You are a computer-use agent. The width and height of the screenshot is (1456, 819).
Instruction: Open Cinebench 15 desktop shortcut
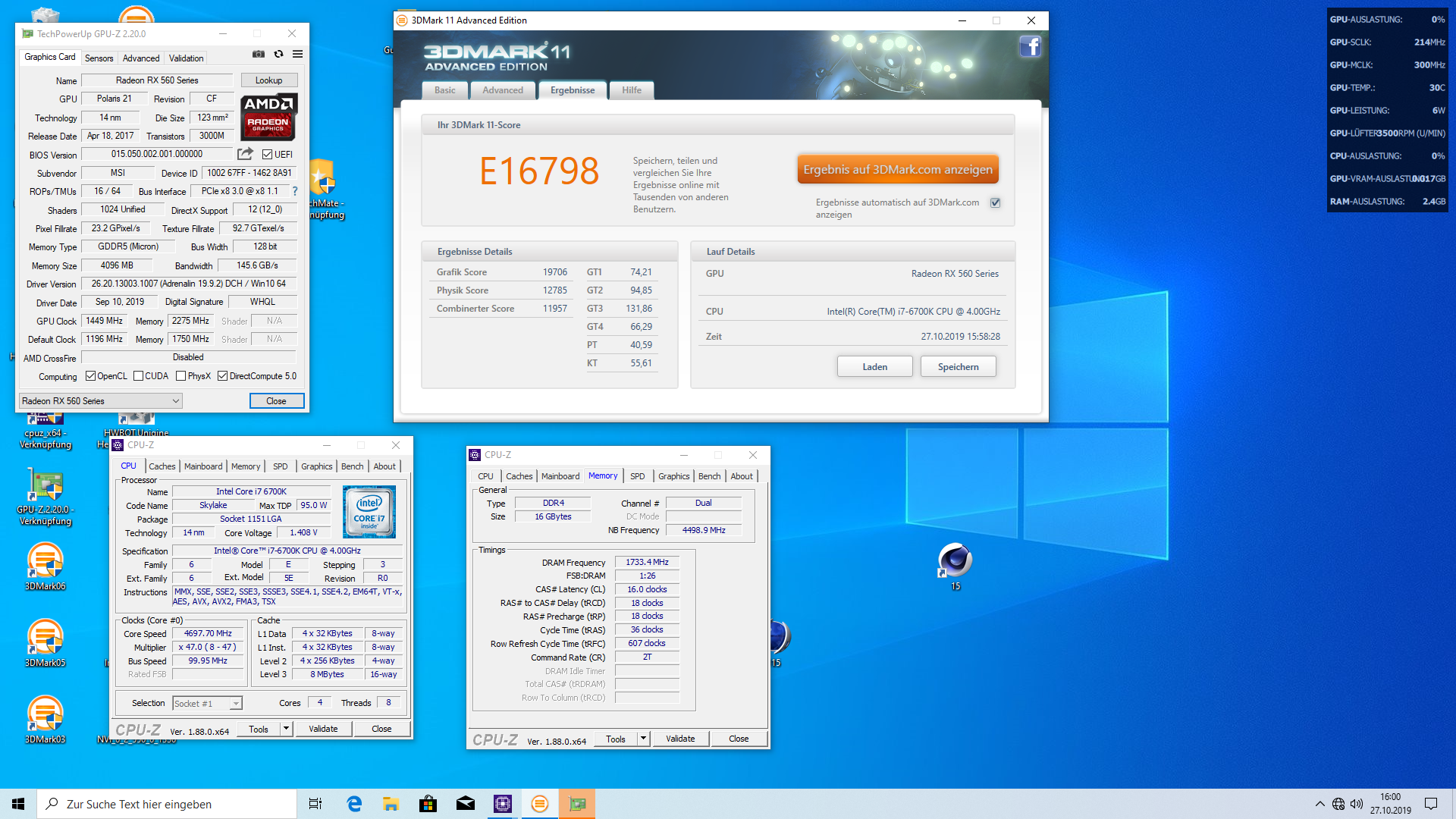click(955, 566)
